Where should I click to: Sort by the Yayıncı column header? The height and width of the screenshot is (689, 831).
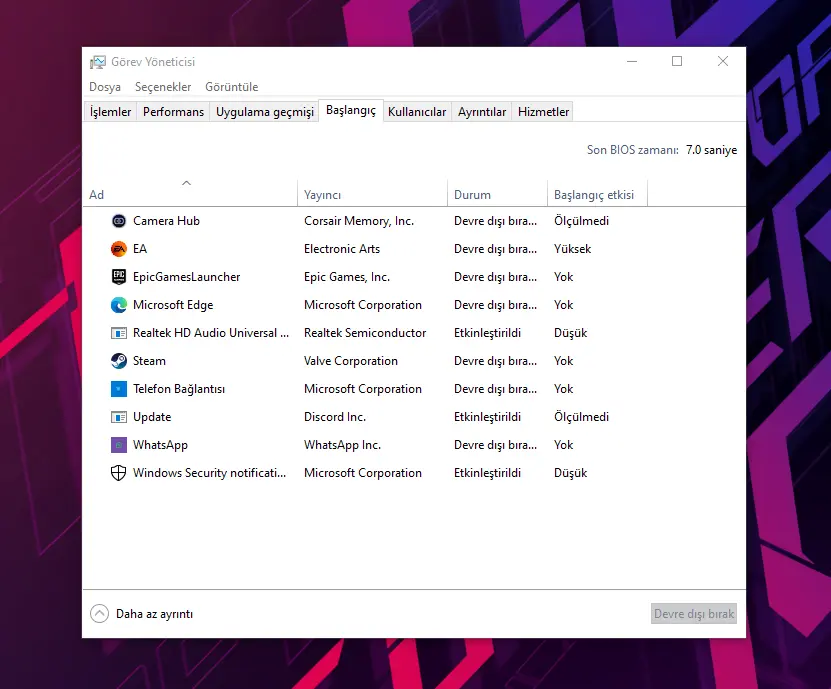click(373, 195)
